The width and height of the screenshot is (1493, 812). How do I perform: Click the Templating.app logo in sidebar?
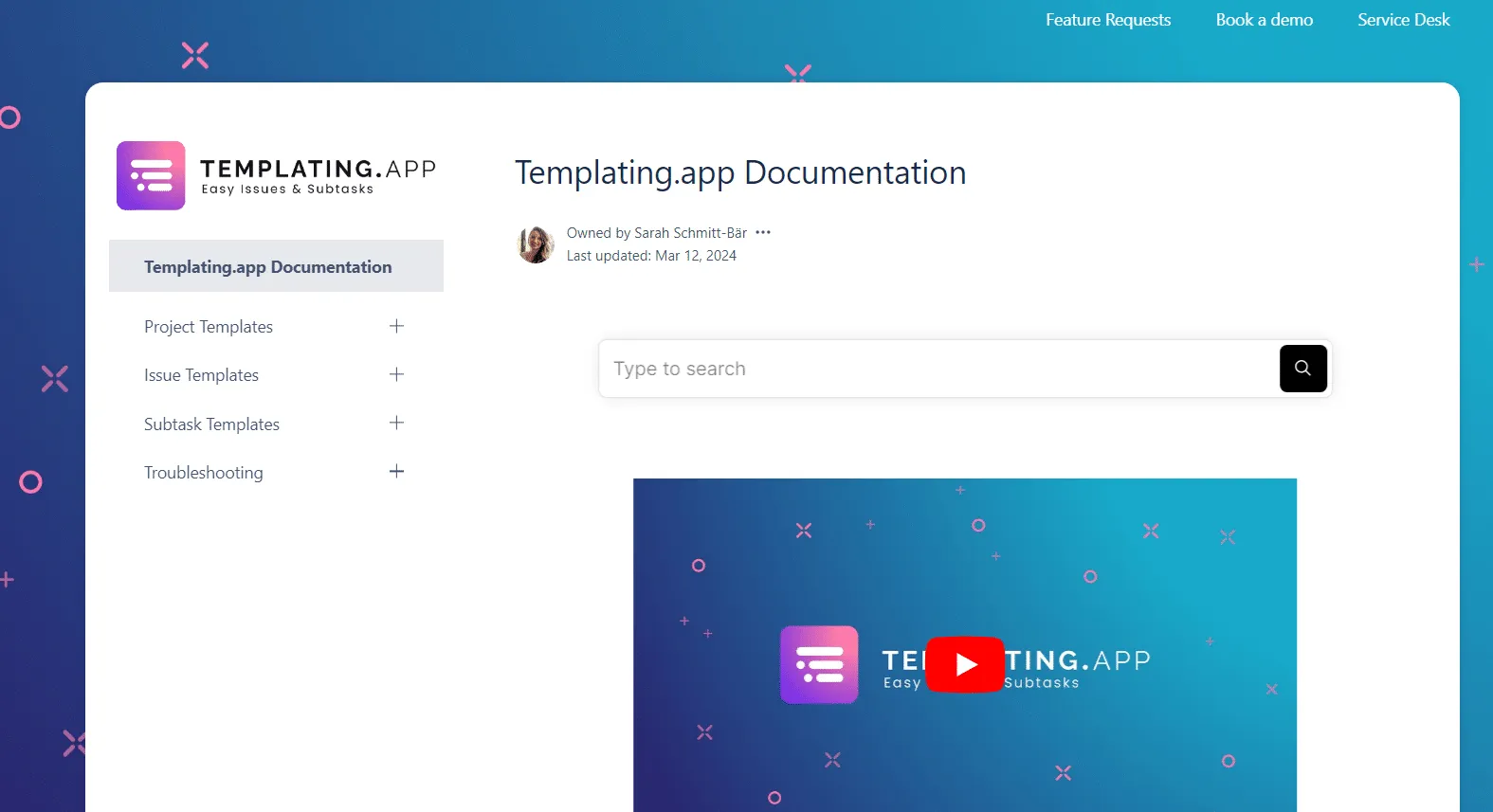coord(276,175)
